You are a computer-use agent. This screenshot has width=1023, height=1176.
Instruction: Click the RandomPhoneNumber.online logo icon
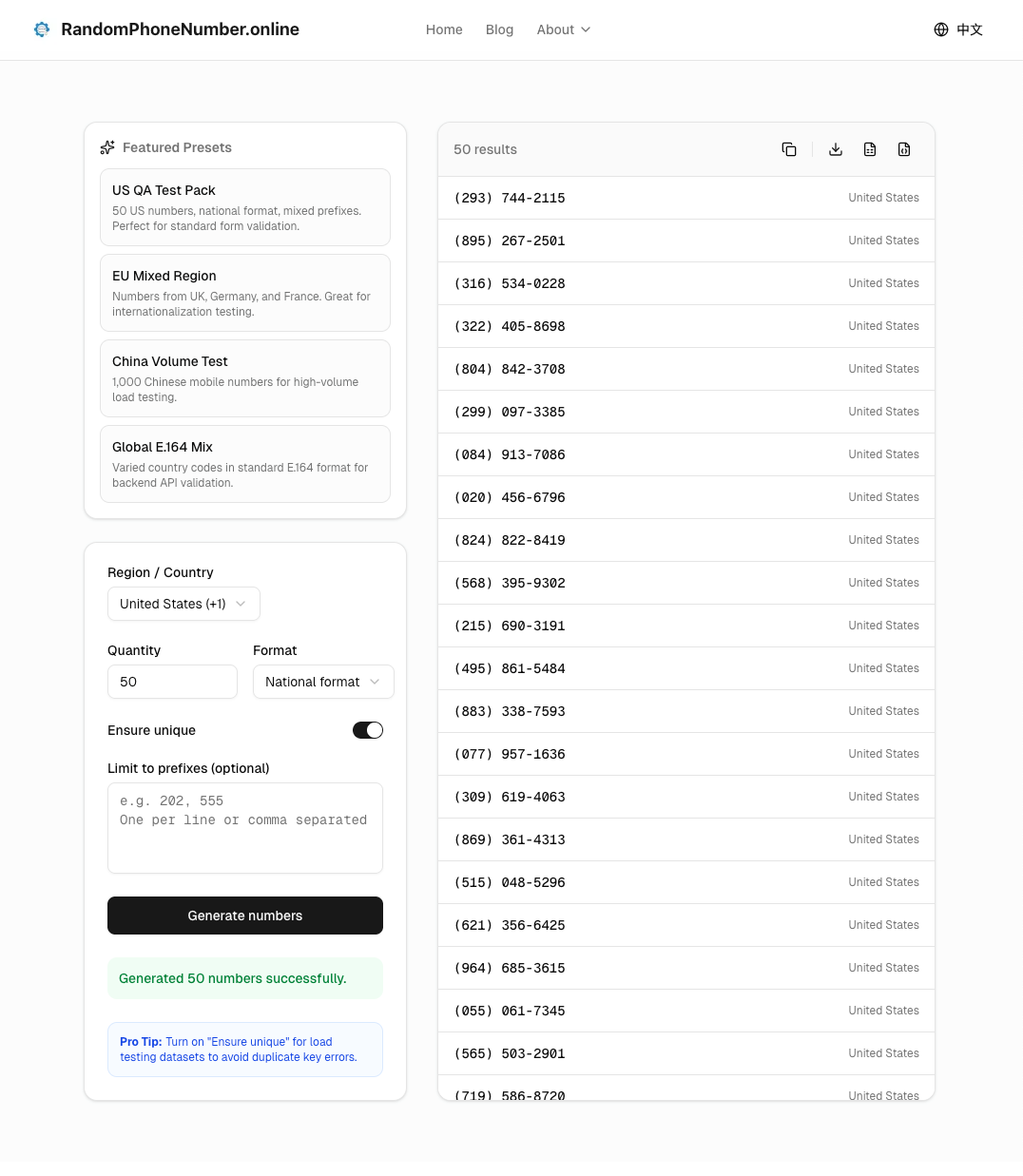click(42, 29)
